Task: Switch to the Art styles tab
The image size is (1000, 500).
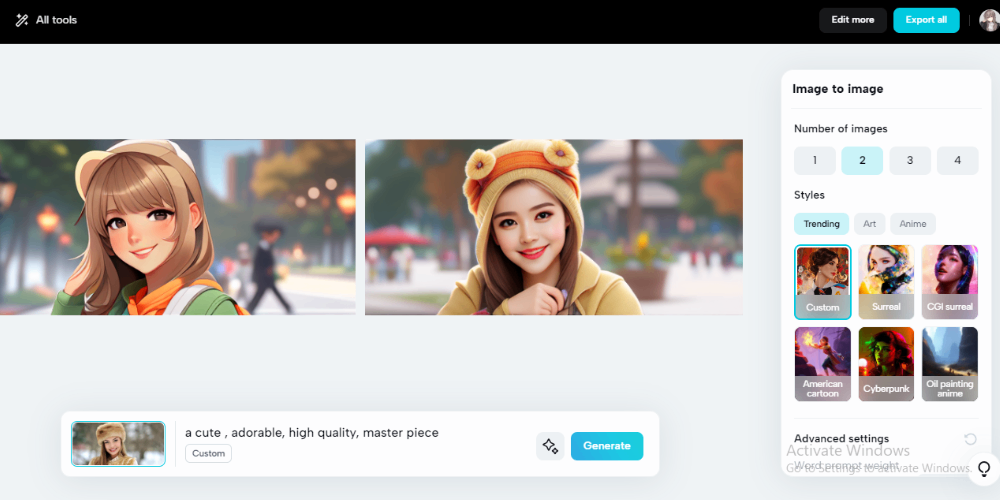Action: click(x=870, y=224)
